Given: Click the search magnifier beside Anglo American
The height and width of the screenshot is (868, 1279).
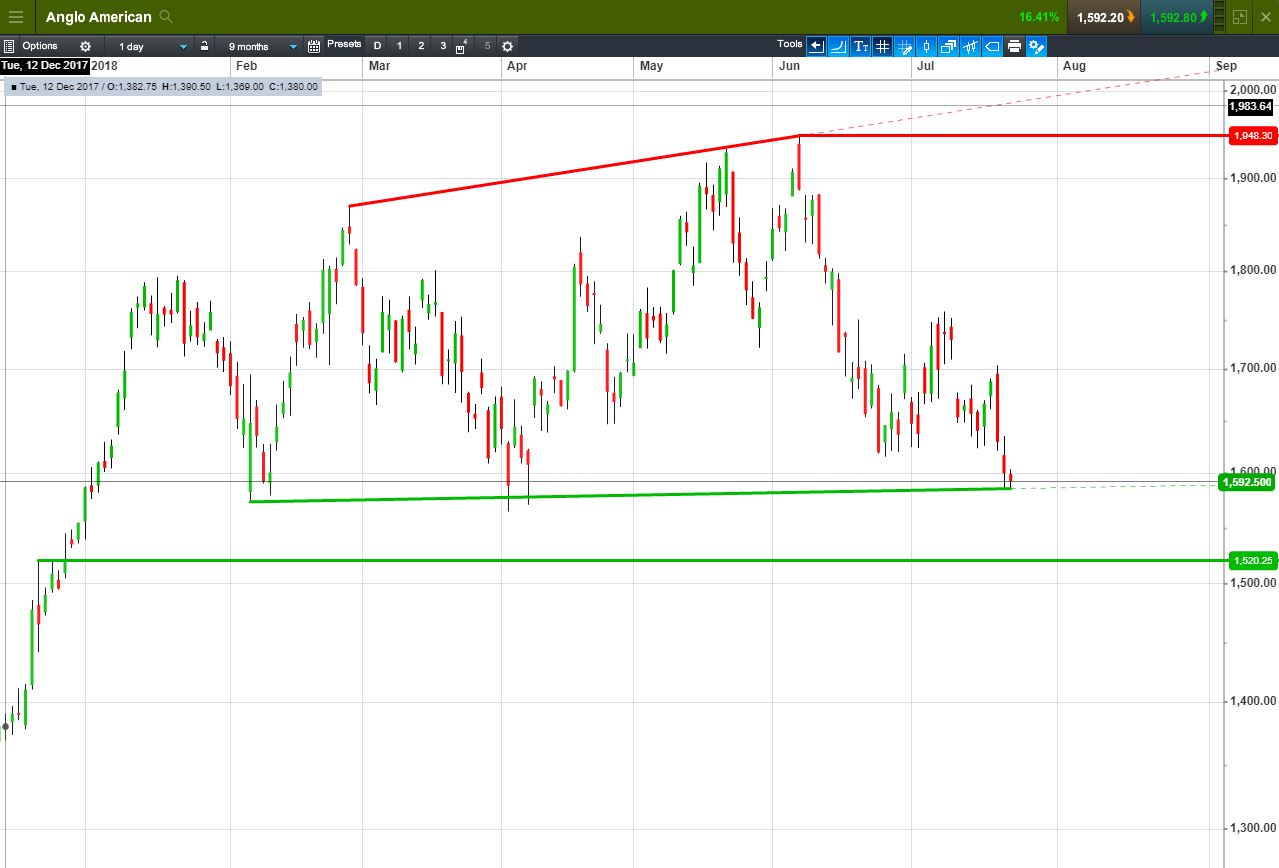Looking at the screenshot, I should (165, 17).
